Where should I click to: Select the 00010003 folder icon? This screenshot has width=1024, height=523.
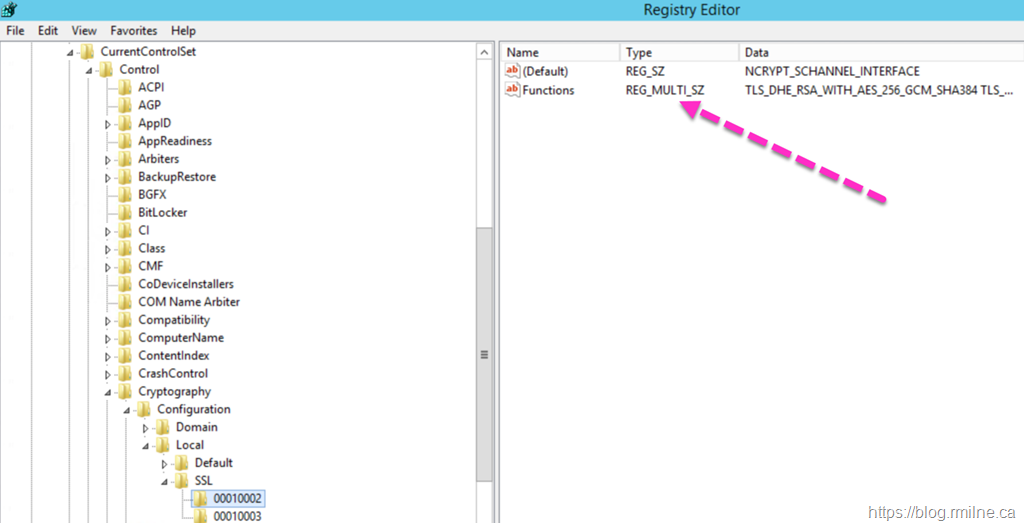199,516
